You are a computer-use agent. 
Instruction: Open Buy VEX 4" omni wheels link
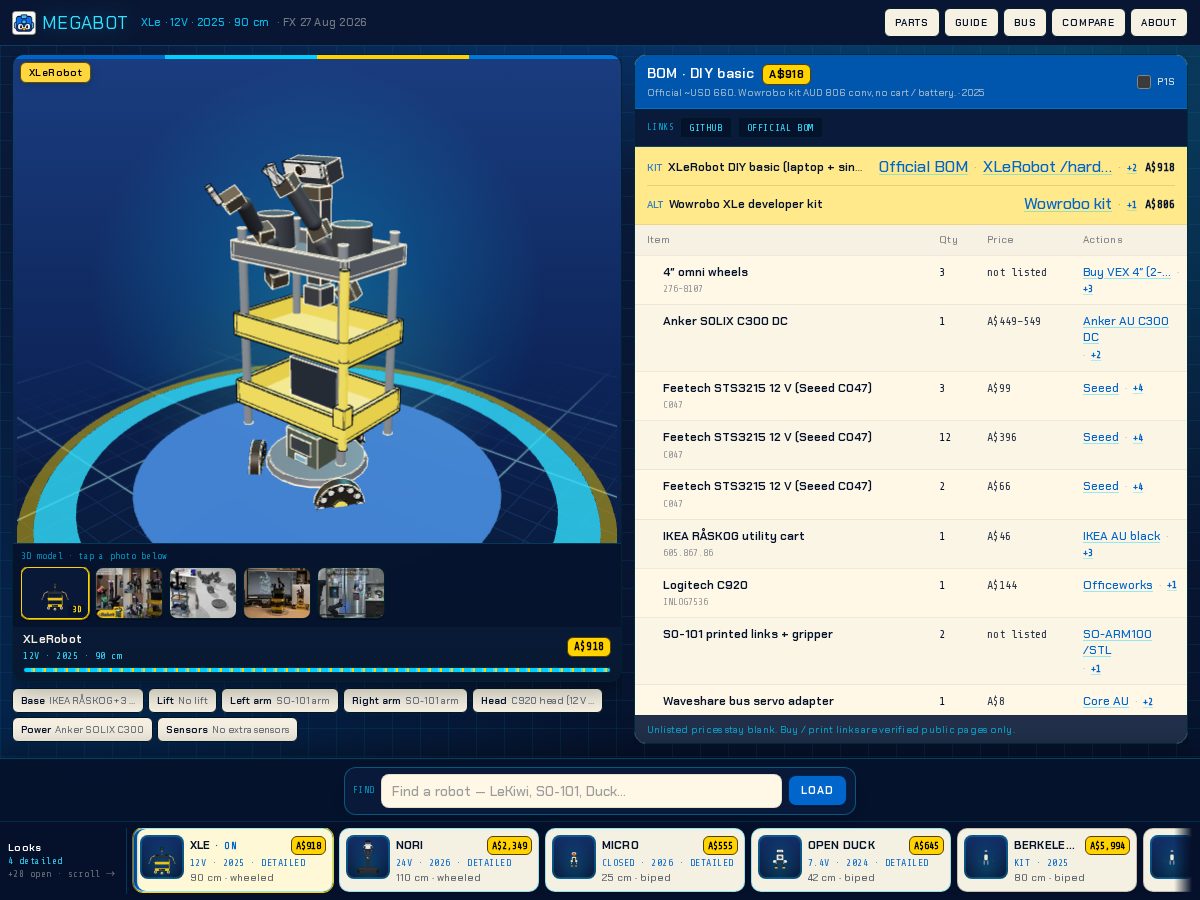[1127, 272]
